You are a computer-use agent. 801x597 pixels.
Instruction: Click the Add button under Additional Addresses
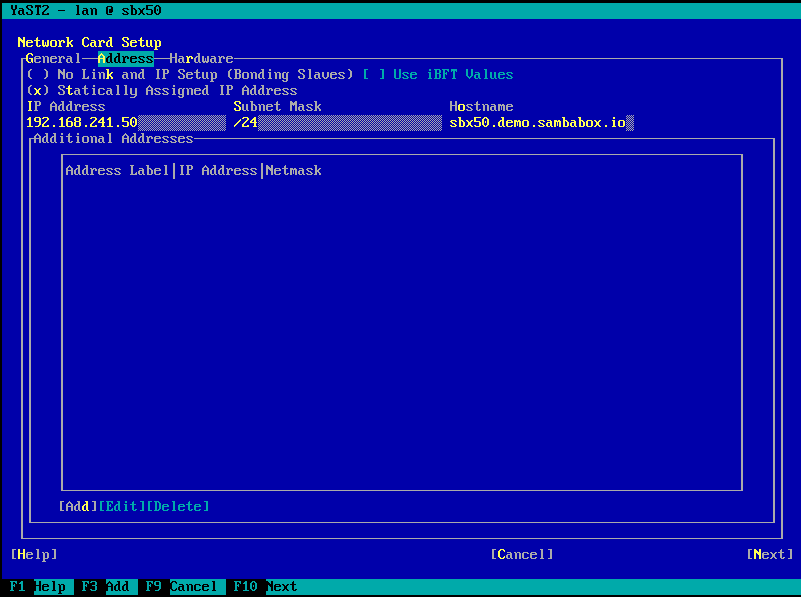[x=78, y=507]
